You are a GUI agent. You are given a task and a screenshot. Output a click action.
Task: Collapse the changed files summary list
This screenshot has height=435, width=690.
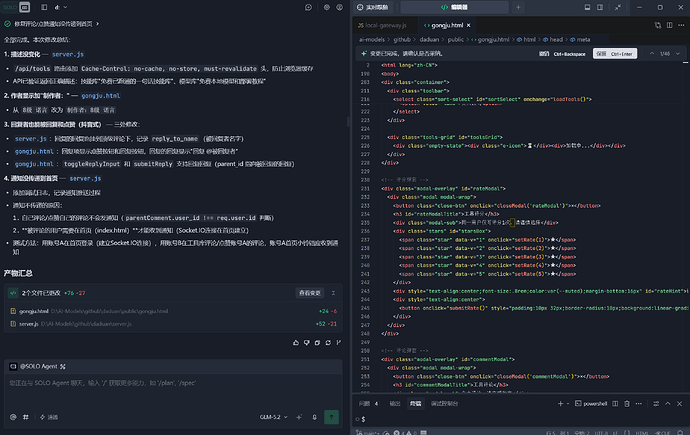[333, 293]
